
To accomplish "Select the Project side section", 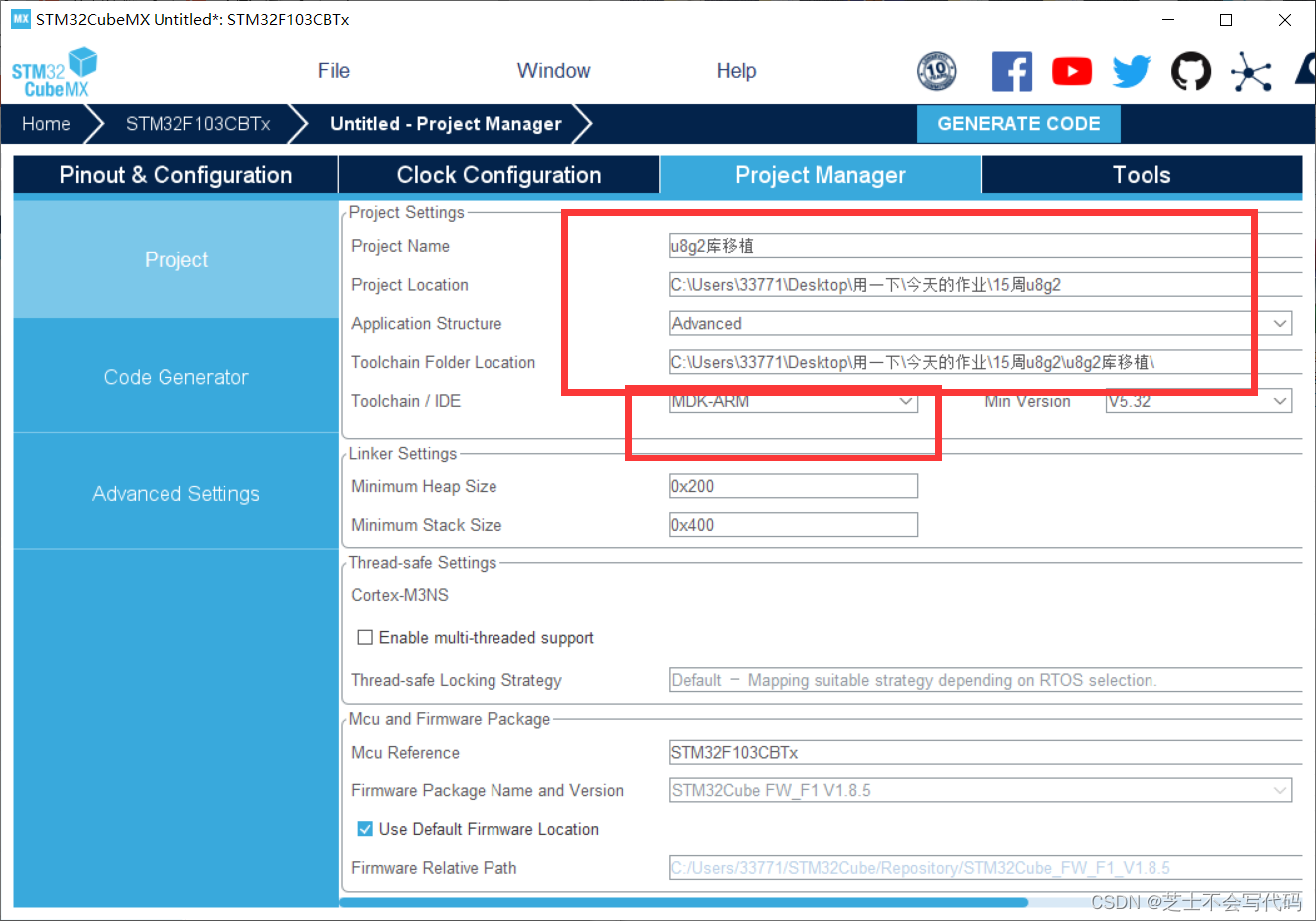I will 175,259.
